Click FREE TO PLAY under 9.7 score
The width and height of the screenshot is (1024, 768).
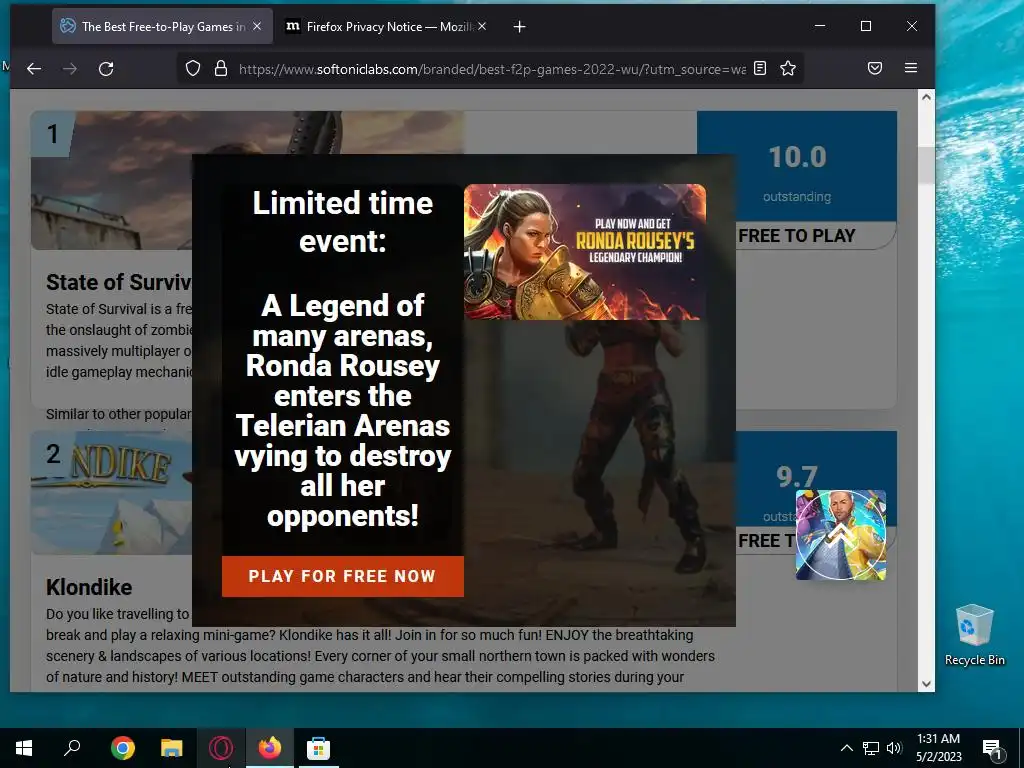point(766,541)
